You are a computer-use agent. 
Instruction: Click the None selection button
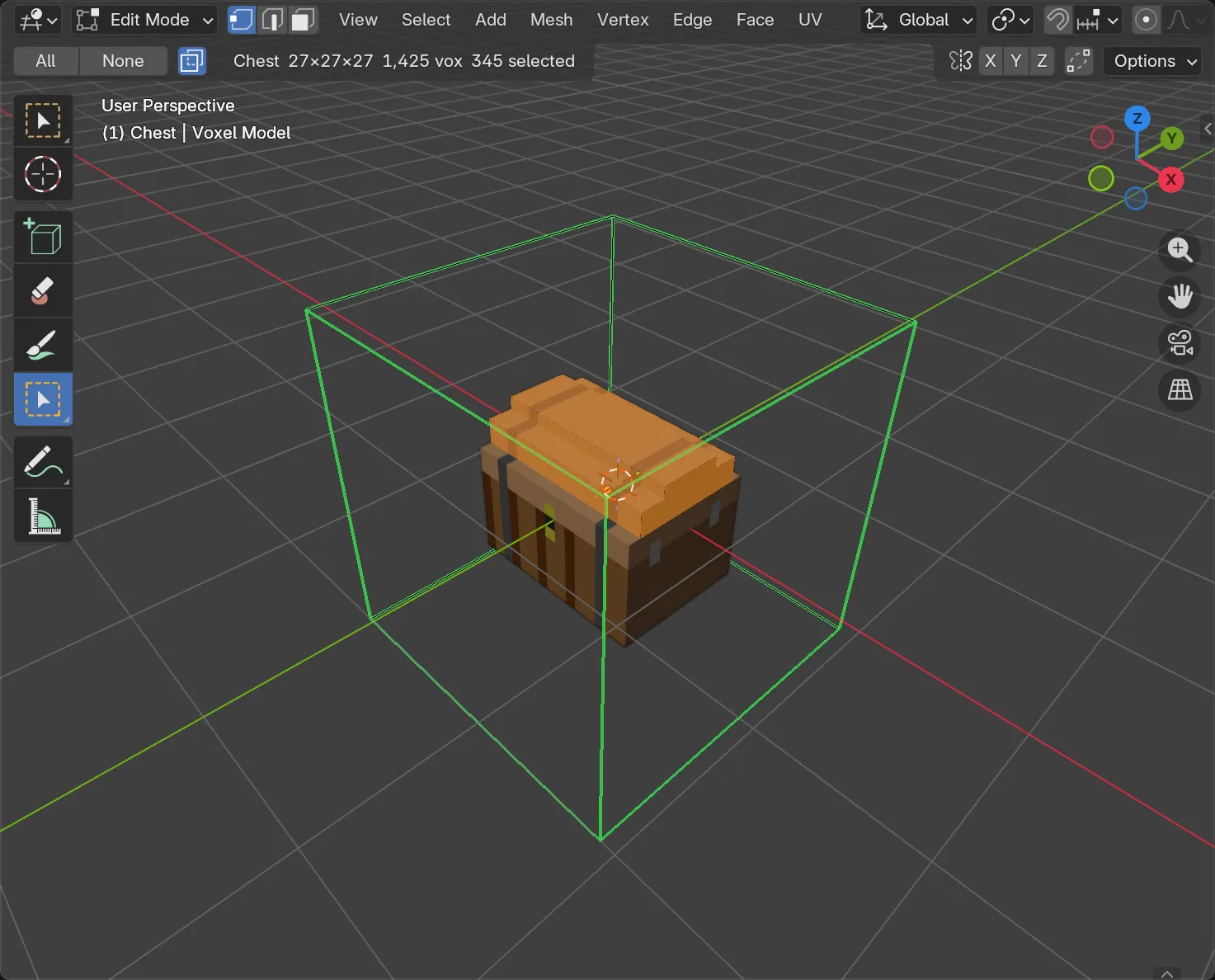click(x=123, y=61)
